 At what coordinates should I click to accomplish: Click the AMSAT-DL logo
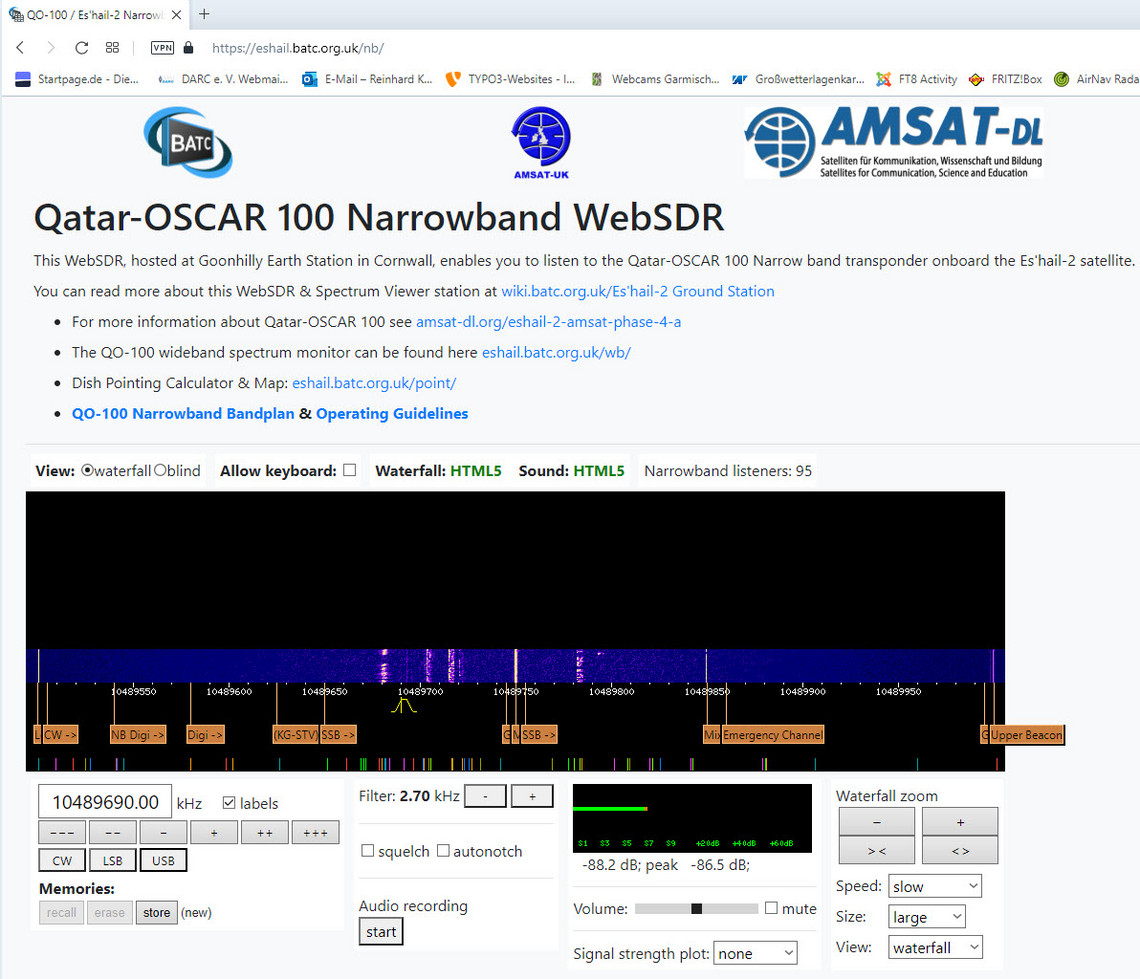pyautogui.click(x=894, y=142)
